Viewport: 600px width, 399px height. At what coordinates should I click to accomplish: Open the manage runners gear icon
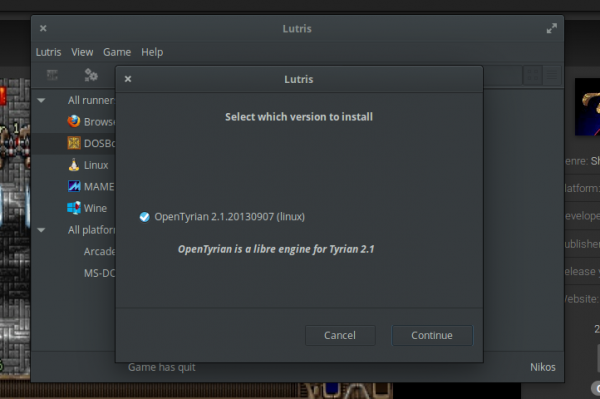[91, 75]
